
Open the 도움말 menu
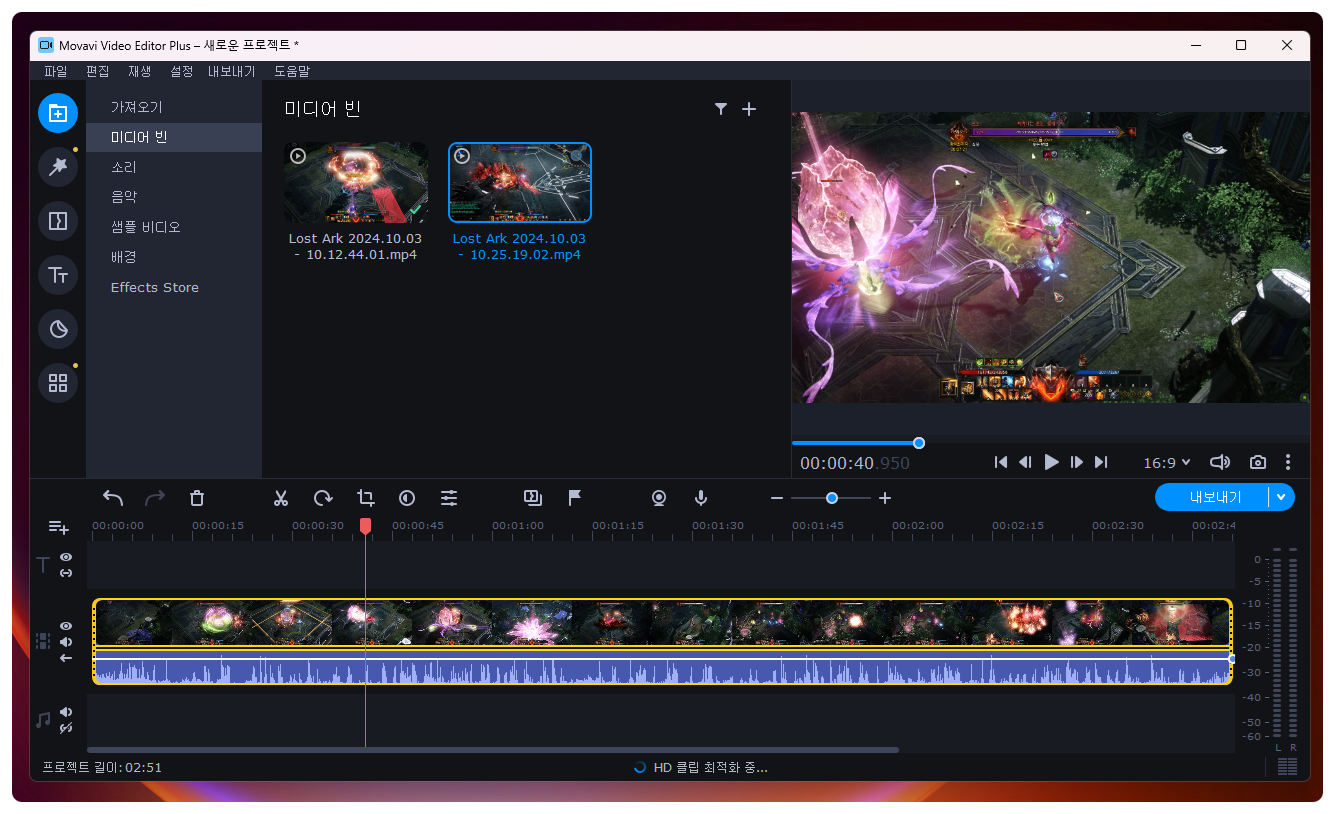(x=292, y=71)
